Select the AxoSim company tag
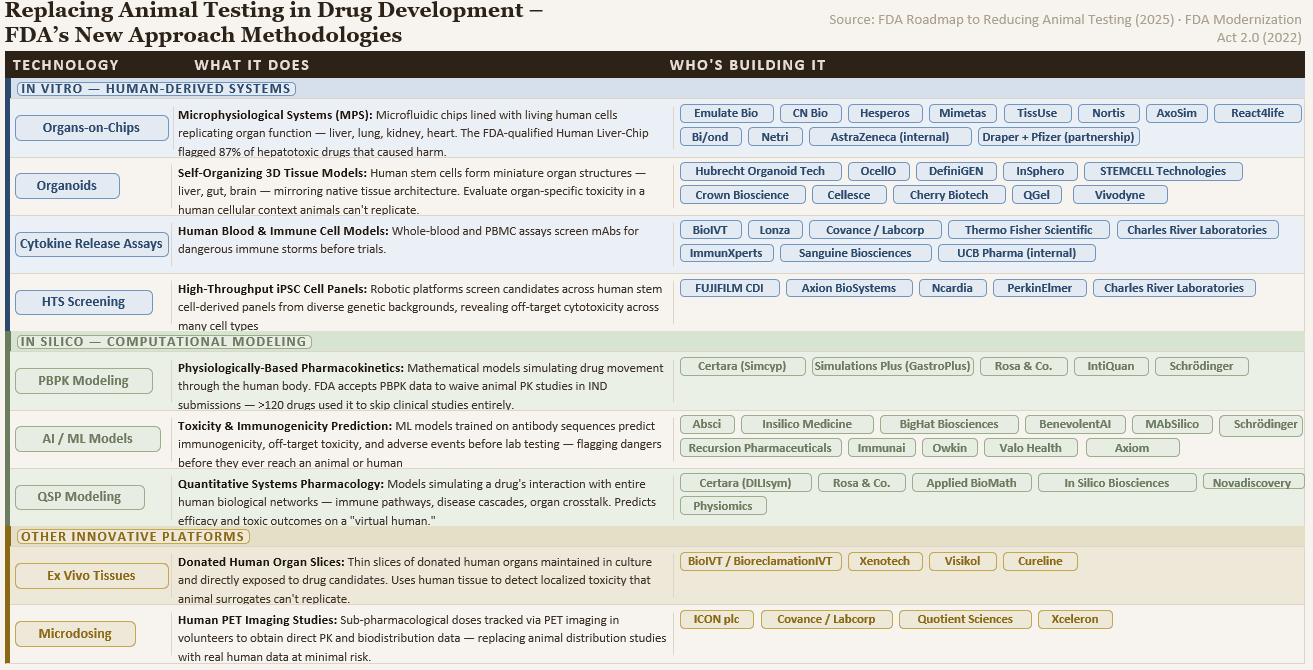The image size is (1313, 670). click(x=1177, y=114)
